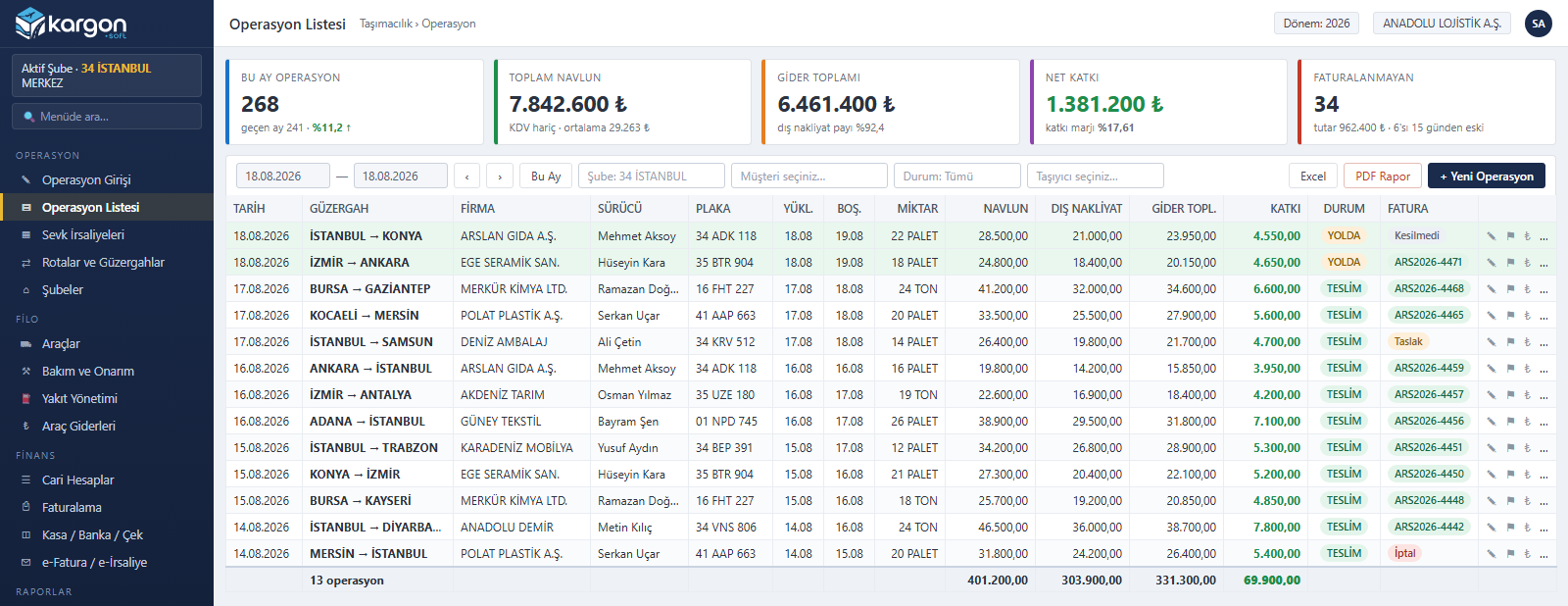Screen dimensions: 1568x606
Task: Open the SA user avatar menu
Action: click(x=1539, y=24)
